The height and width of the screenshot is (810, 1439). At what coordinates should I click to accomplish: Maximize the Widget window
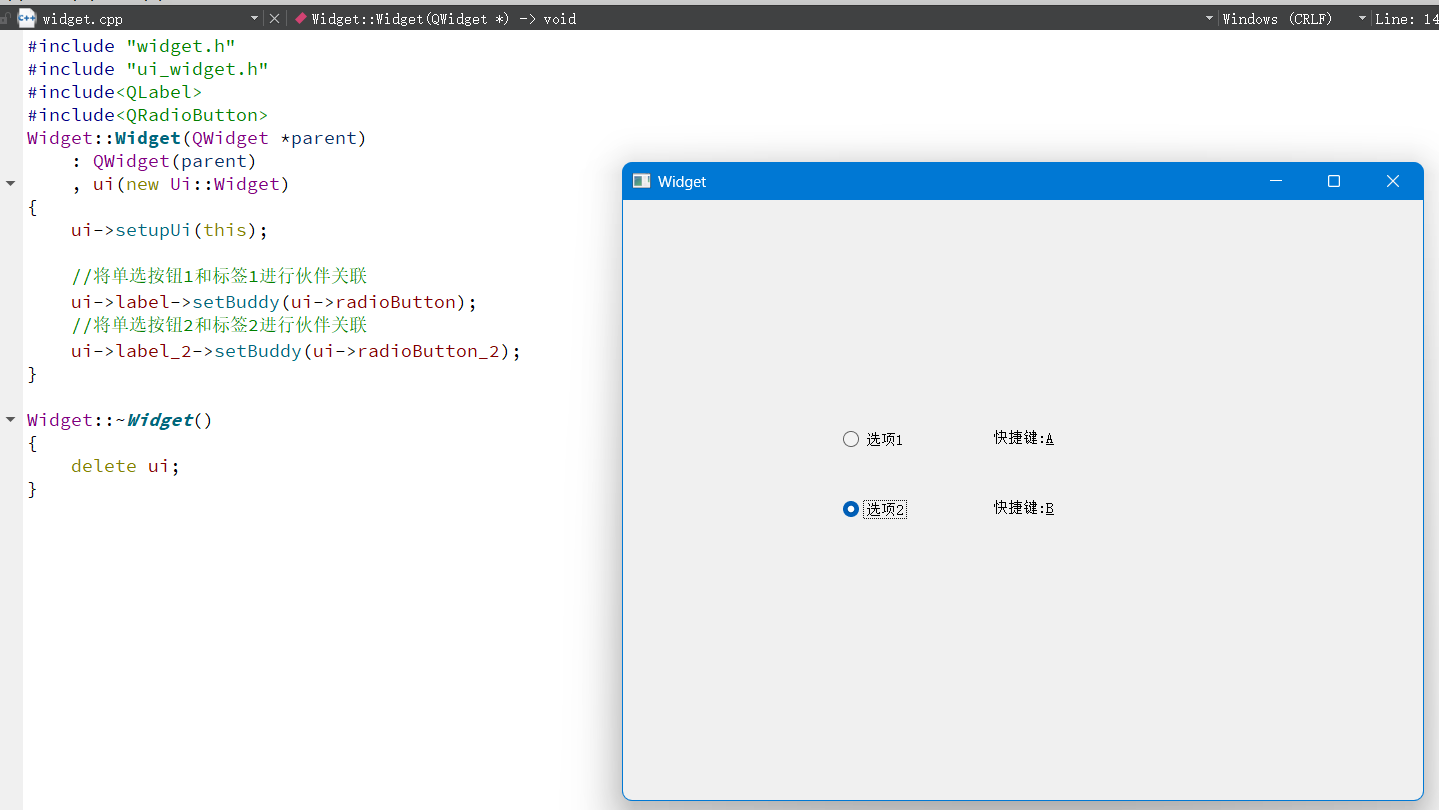tap(1333, 181)
